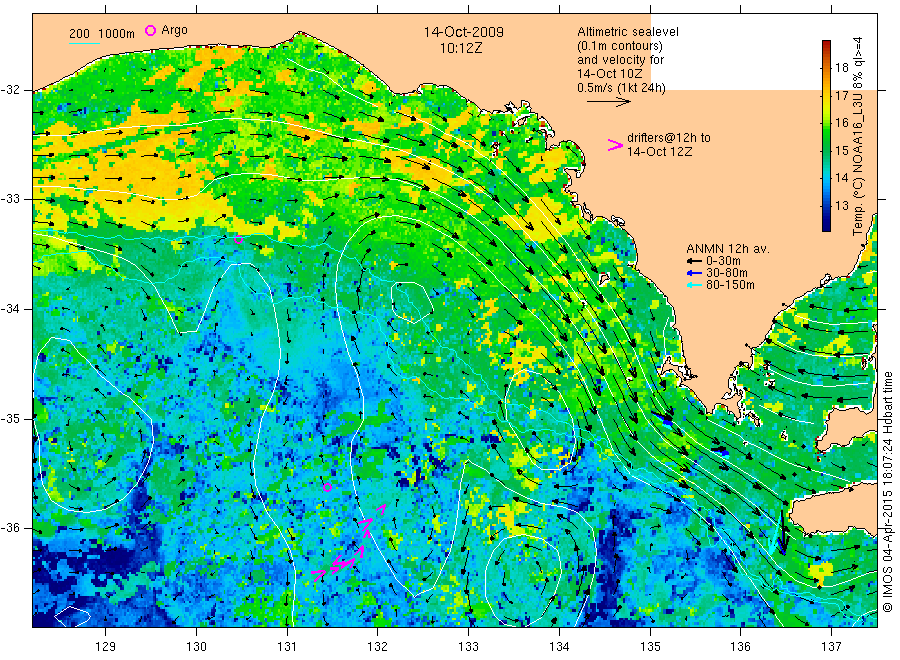Click the 131 longitude axis label
Screen dimensions: 900x660
(287, 647)
